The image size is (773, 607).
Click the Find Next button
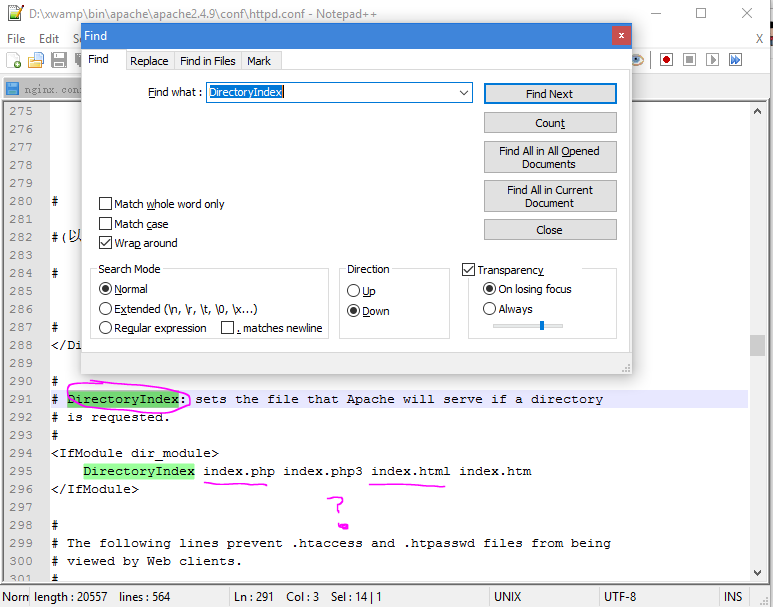[x=550, y=94]
